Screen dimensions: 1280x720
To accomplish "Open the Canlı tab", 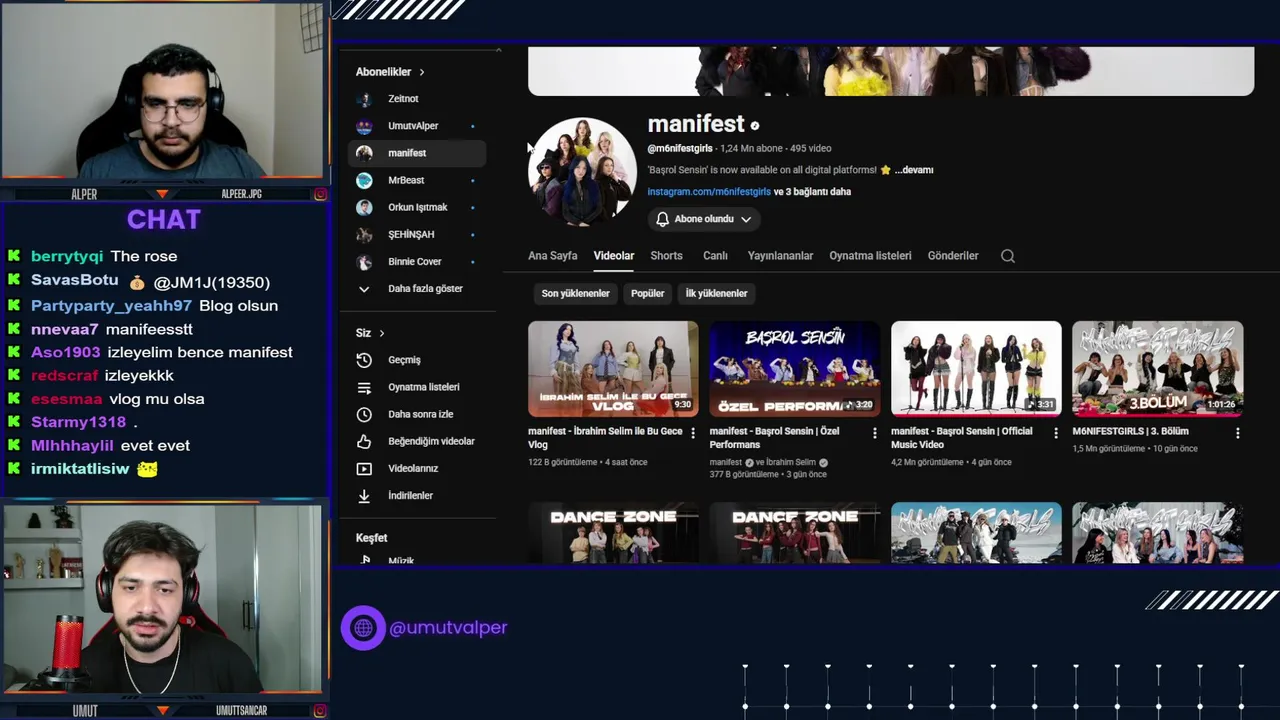I will pos(715,256).
